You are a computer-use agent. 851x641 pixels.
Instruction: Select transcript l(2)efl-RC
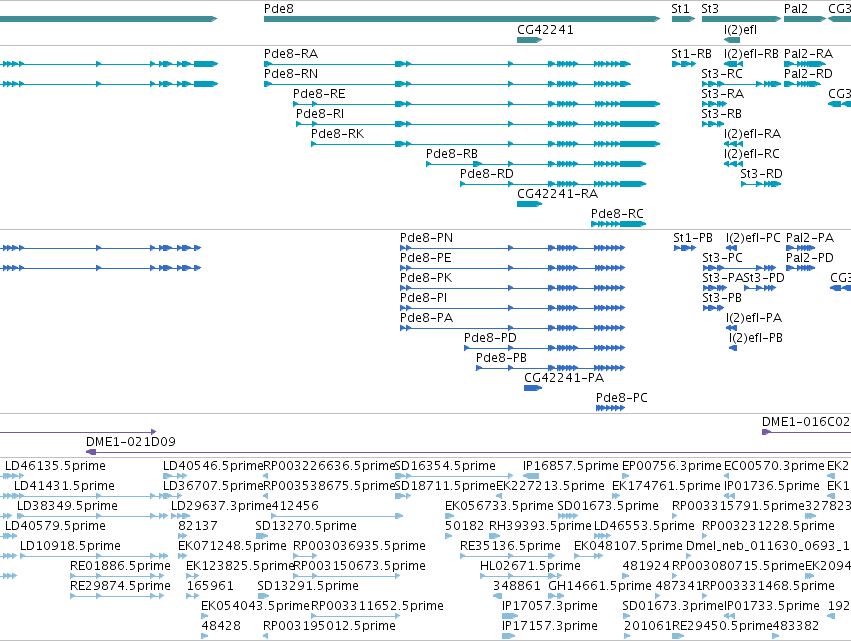733,164
